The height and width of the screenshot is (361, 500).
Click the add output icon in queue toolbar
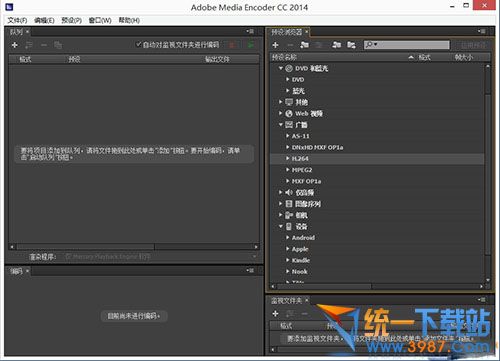(29, 45)
